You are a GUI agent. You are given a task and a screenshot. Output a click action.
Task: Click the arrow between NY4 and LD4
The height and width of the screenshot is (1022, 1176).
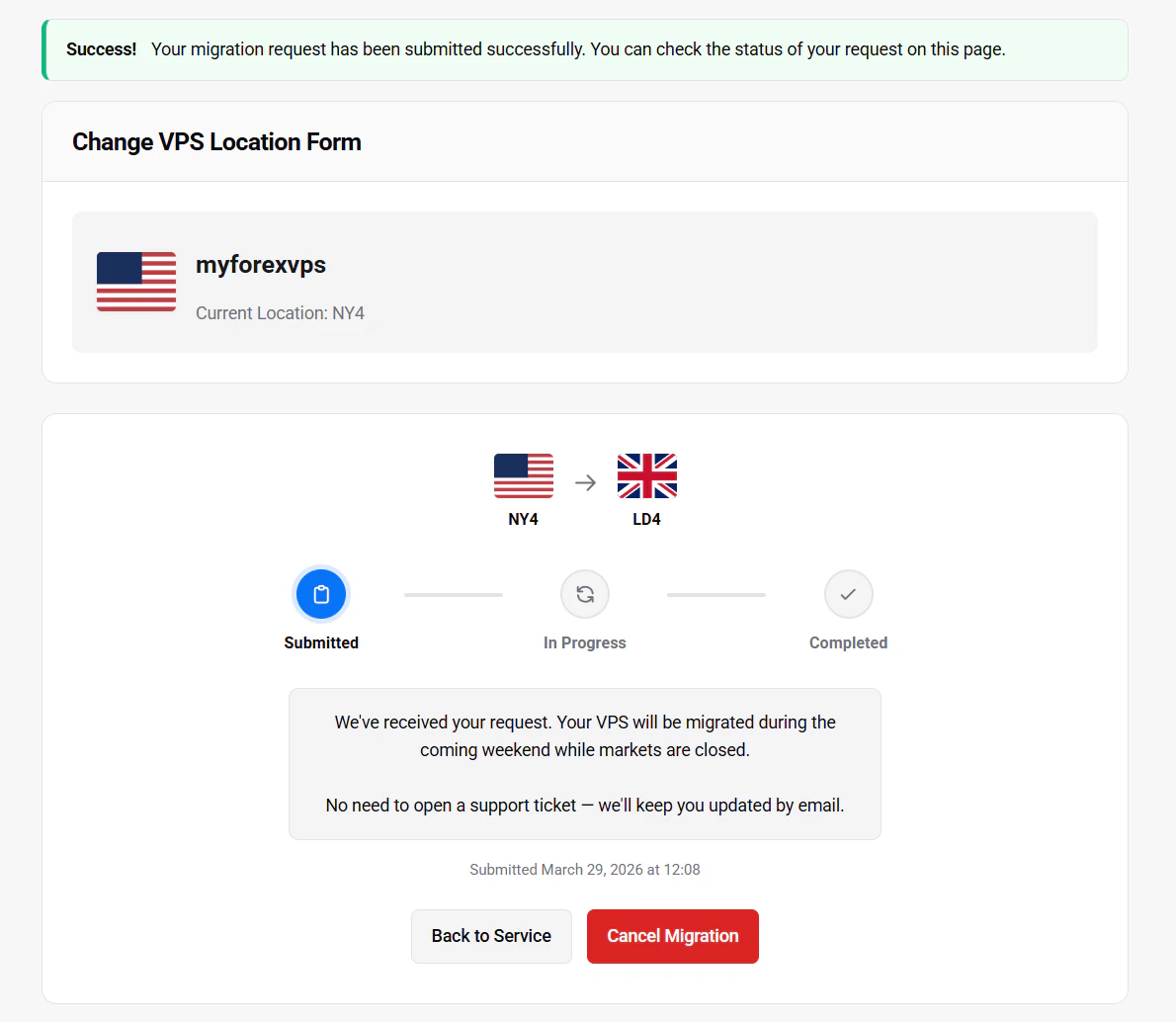point(585,481)
